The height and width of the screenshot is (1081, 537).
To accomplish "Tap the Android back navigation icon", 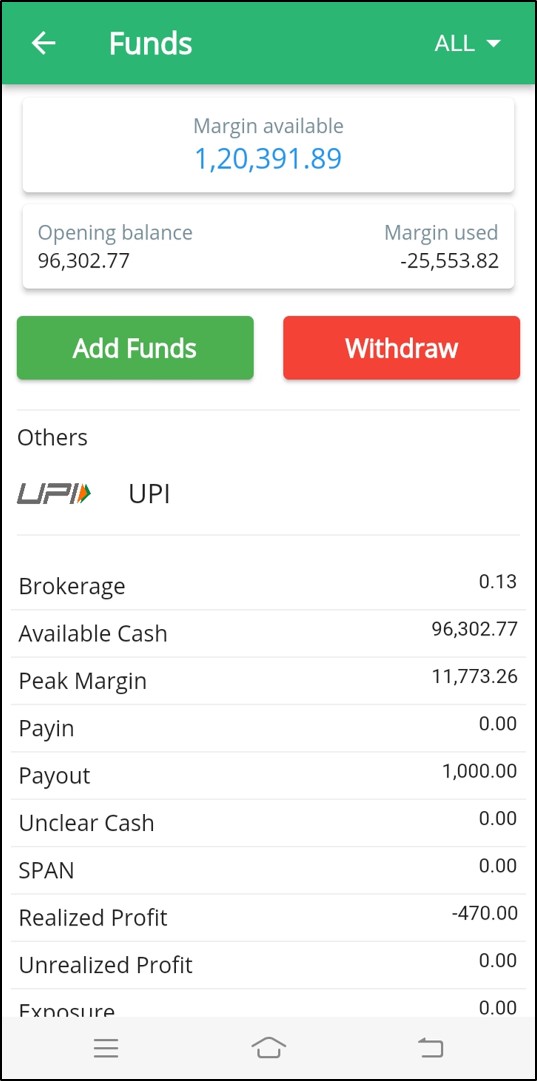I will [x=430, y=1049].
